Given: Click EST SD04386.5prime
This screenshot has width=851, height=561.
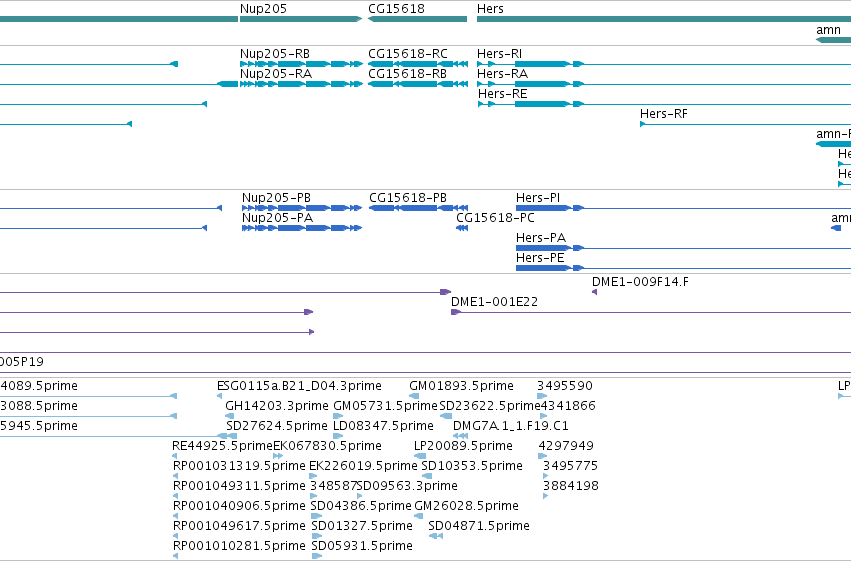Looking at the screenshot, I should tap(361, 506).
